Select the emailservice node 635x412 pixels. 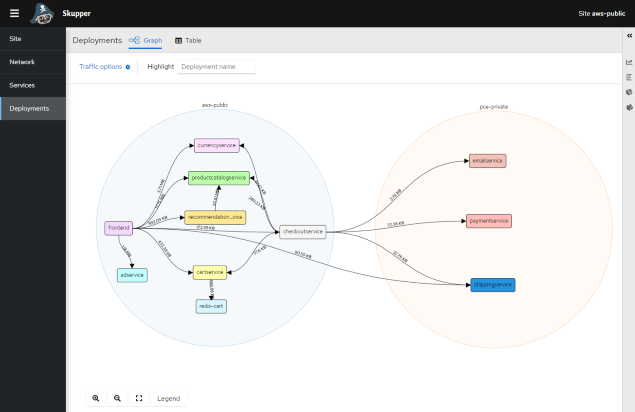coord(488,161)
